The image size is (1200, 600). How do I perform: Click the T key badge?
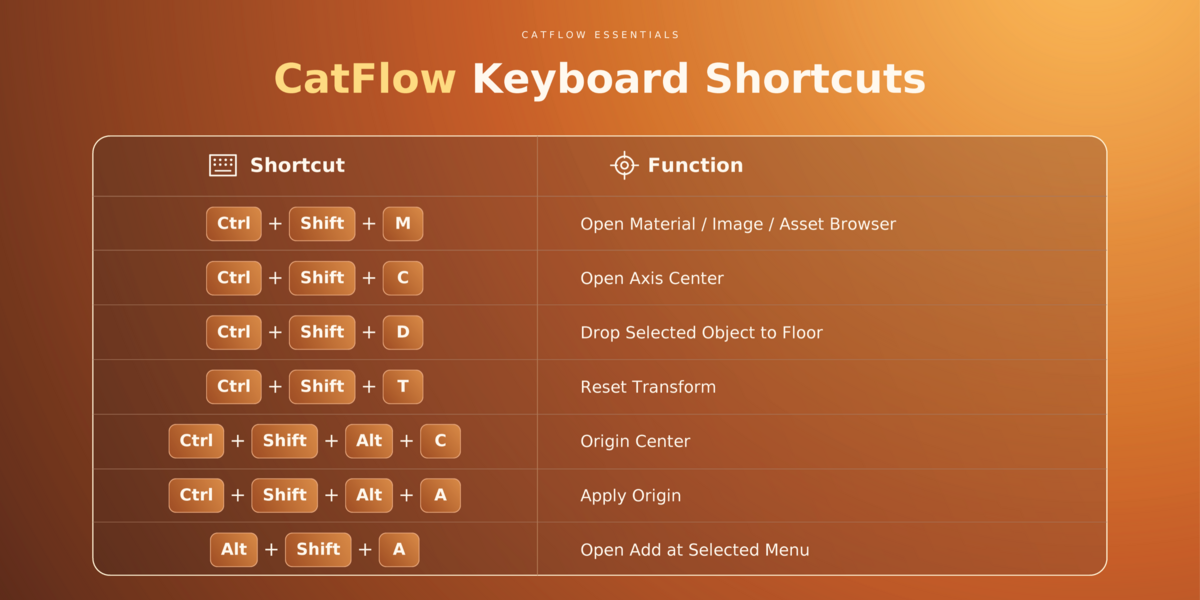[x=403, y=387]
